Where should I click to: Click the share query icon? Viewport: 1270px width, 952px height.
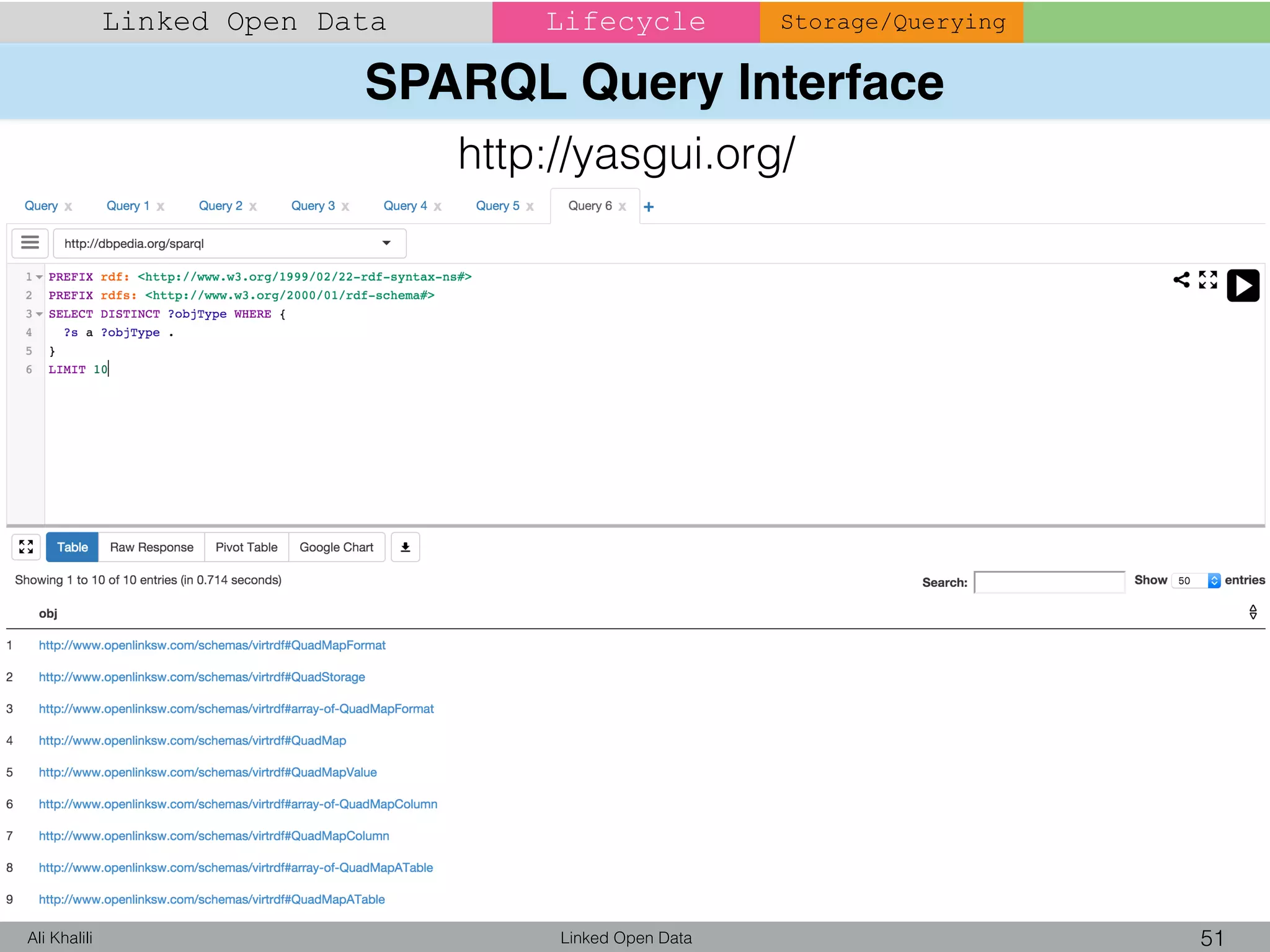pyautogui.click(x=1181, y=280)
